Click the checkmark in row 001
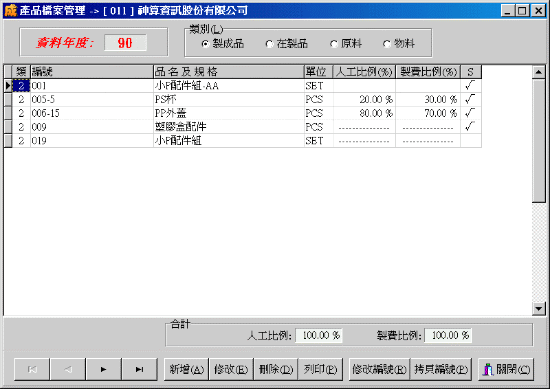 pyautogui.click(x=470, y=85)
